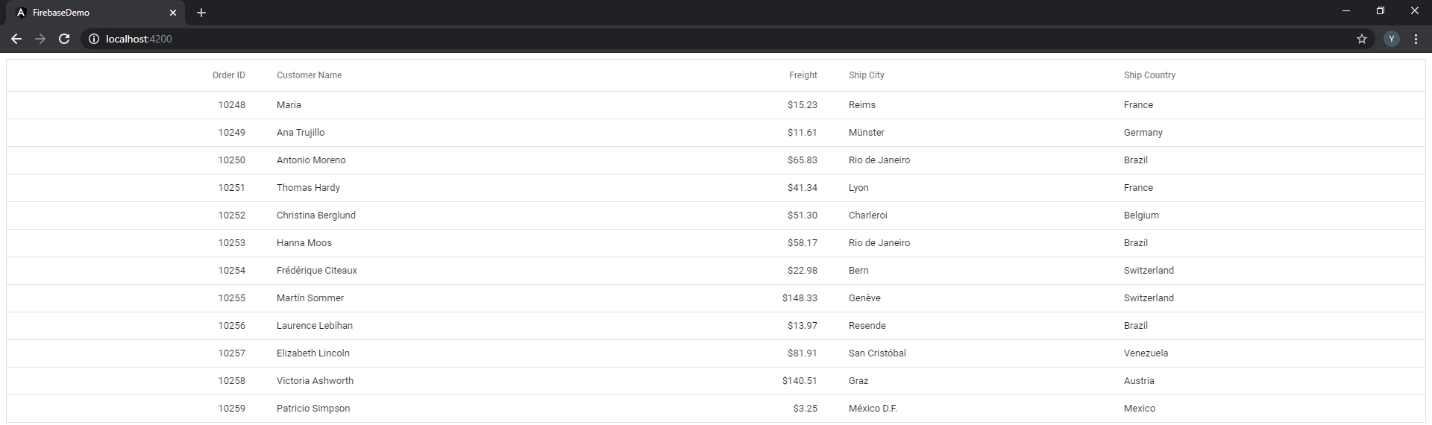Click the browser back arrow
This screenshot has height=425, width=1432.
coord(16,39)
